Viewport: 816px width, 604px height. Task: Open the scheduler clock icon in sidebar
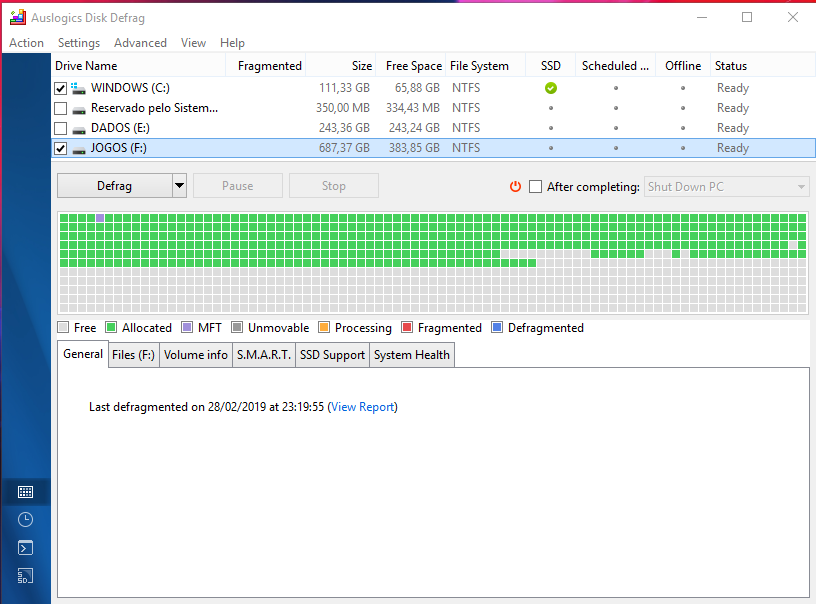(x=25, y=520)
